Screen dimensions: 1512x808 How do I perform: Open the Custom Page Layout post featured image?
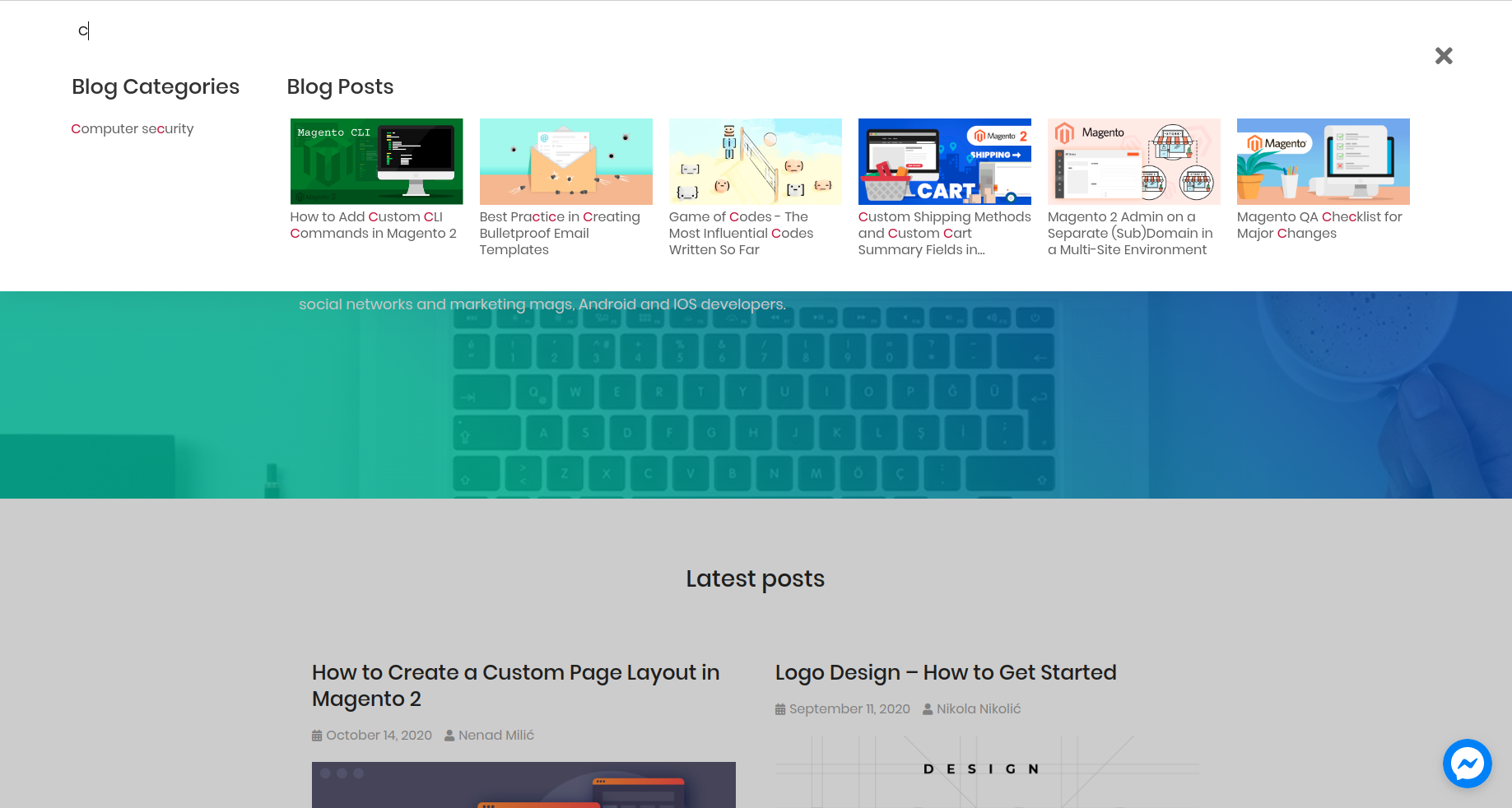click(523, 785)
